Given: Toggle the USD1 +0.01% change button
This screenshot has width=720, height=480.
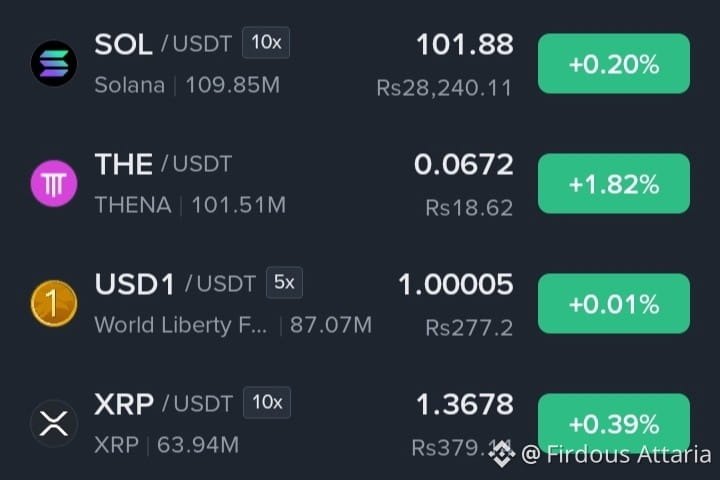Looking at the screenshot, I should click(x=613, y=303).
